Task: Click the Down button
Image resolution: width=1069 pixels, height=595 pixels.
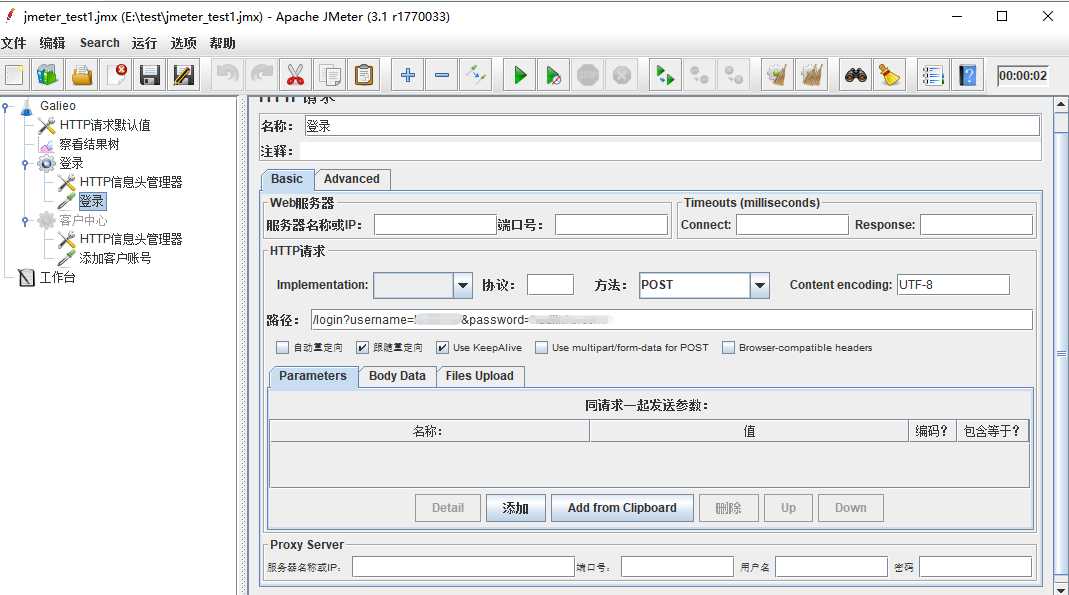Action: 851,508
